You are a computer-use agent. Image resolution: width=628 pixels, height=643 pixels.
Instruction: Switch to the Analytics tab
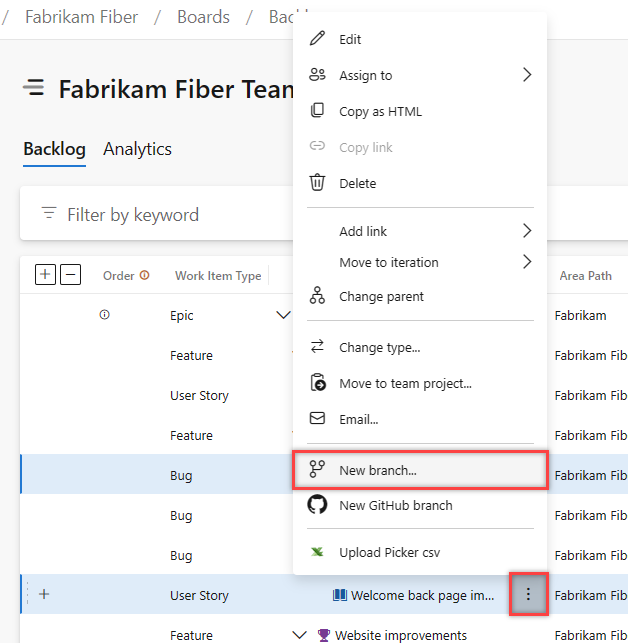pyautogui.click(x=137, y=149)
